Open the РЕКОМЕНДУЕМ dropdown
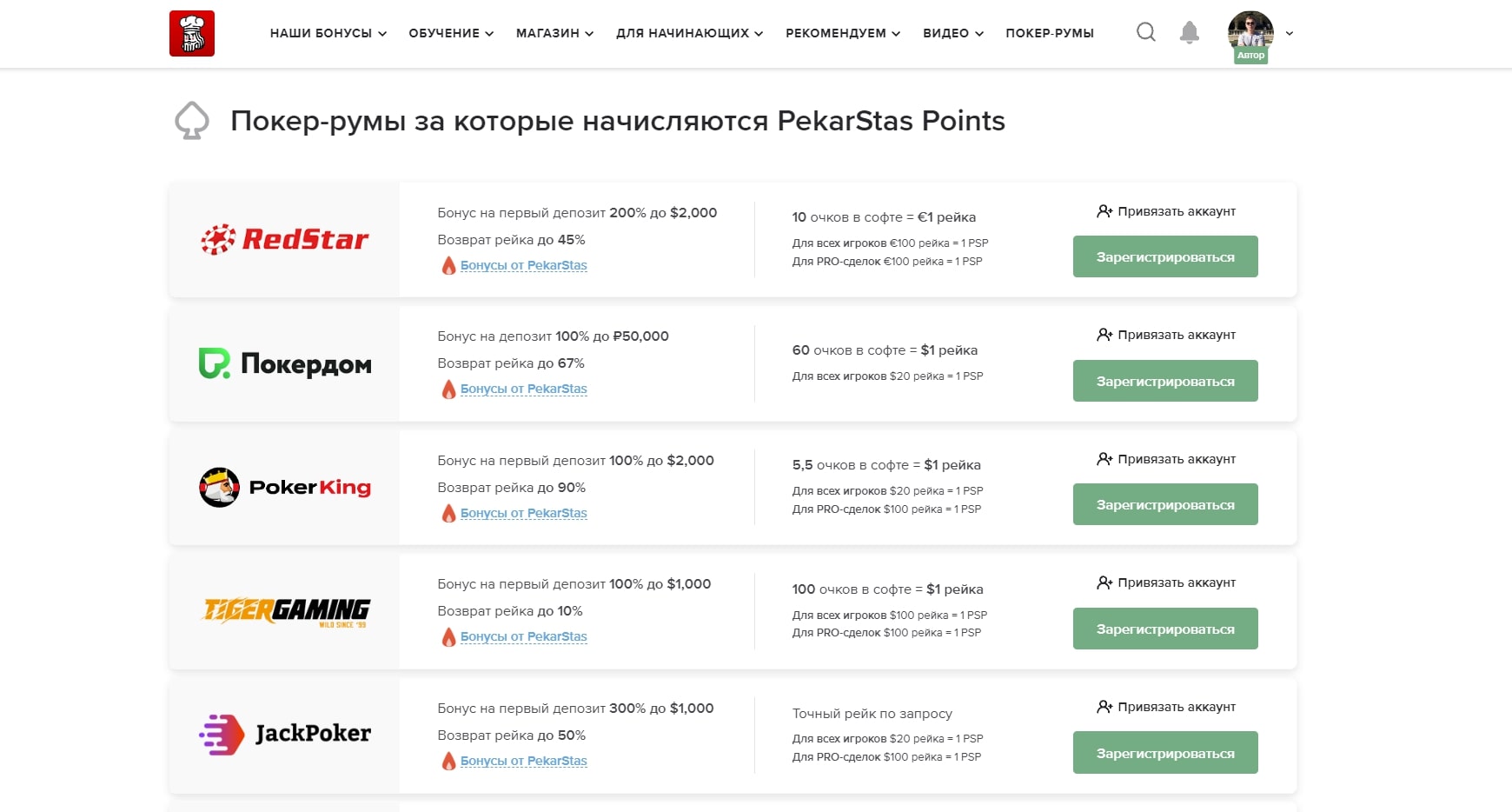1512x812 pixels. [843, 33]
